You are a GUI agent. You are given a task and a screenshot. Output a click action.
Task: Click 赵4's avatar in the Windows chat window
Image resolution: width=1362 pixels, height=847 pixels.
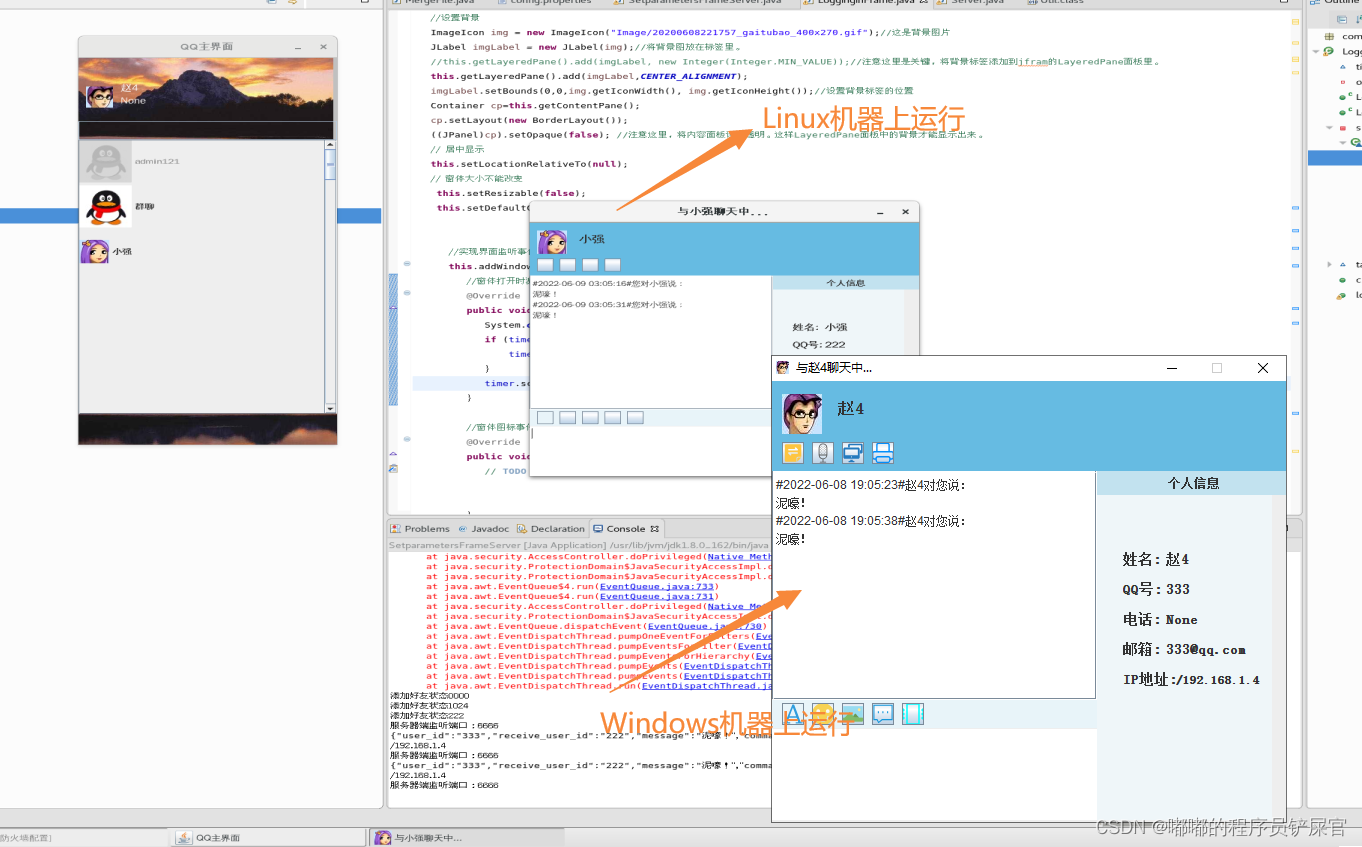(x=802, y=413)
